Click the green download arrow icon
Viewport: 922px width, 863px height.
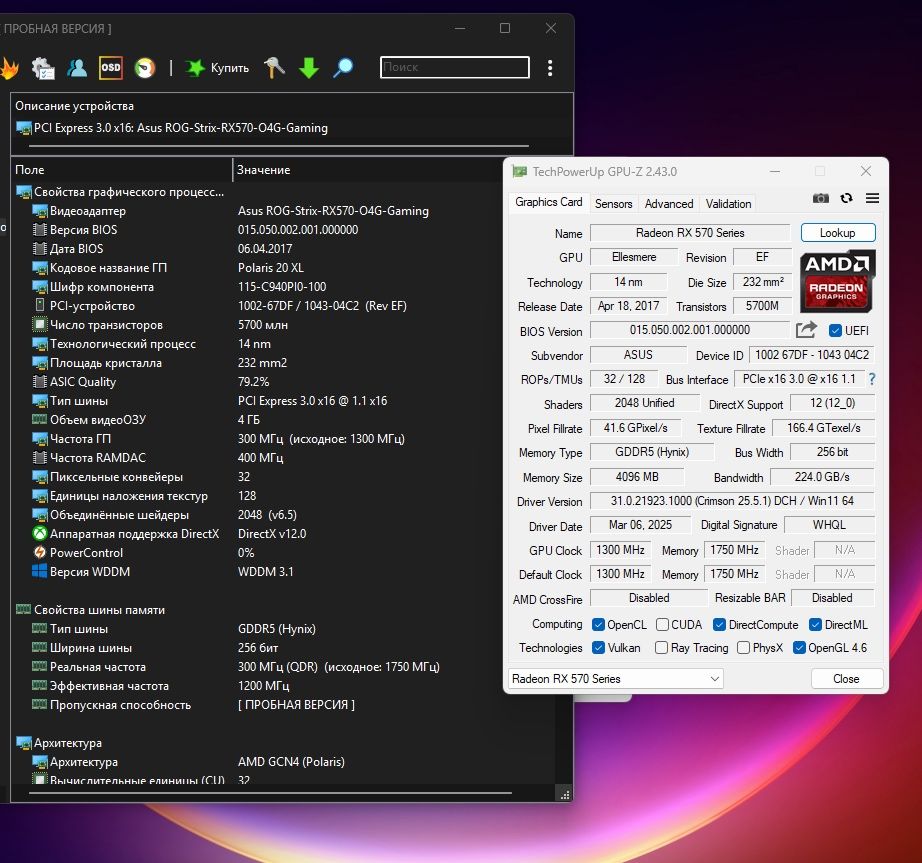point(309,68)
